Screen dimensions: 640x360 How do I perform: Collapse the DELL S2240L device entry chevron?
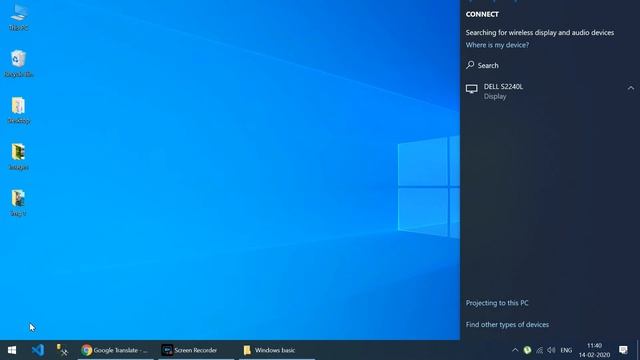click(x=631, y=88)
